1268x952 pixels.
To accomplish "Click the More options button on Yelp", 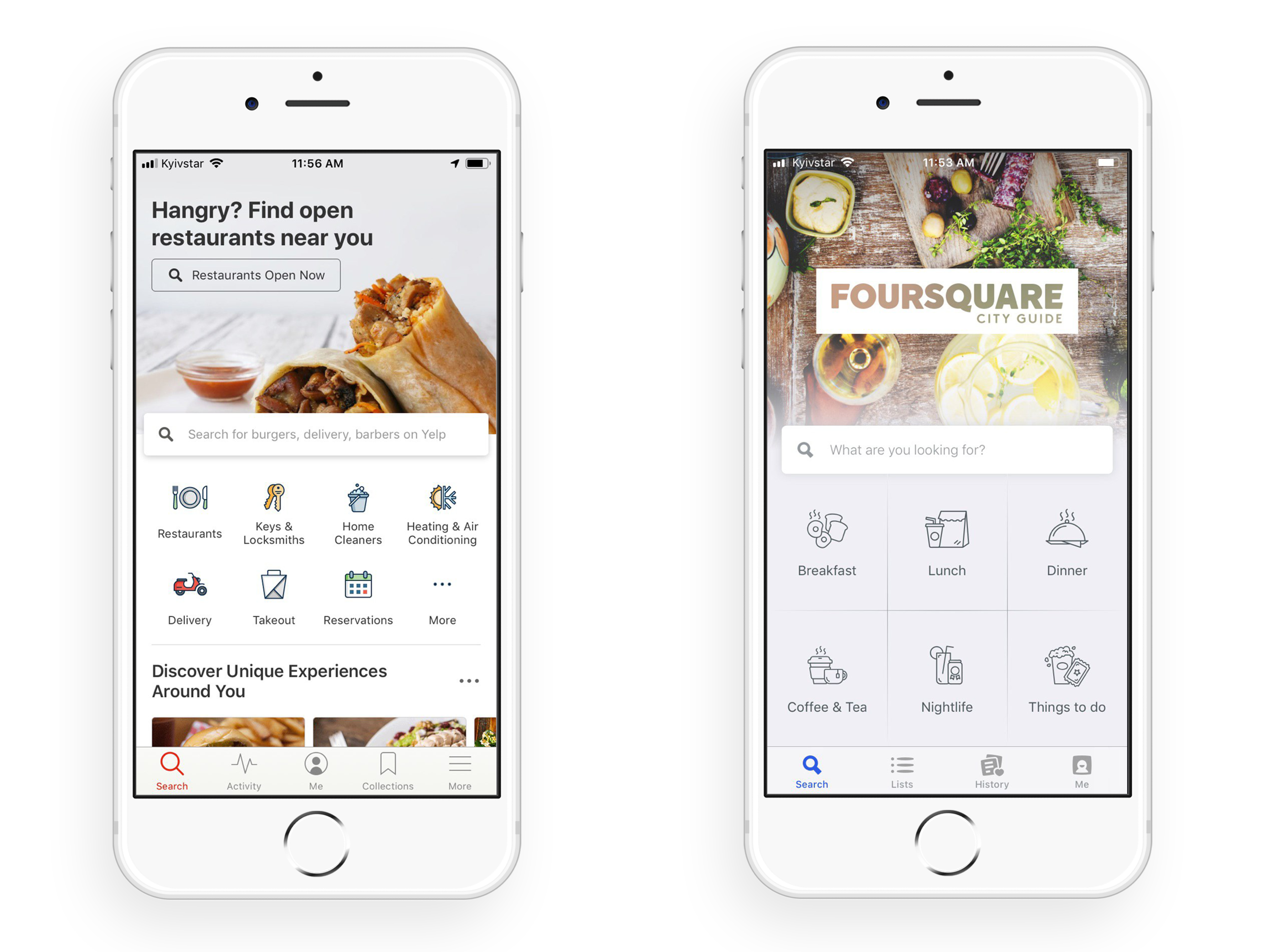I will click(442, 590).
